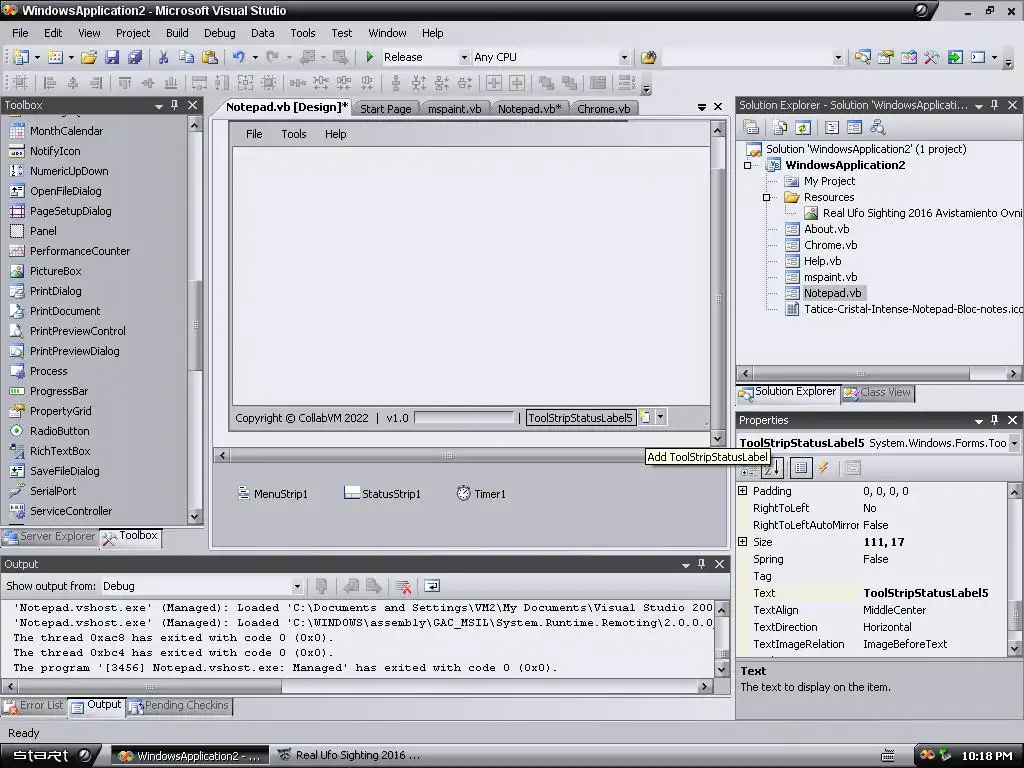The image size is (1024, 768).
Task: Click the Text property value field
Action: coord(932,593)
